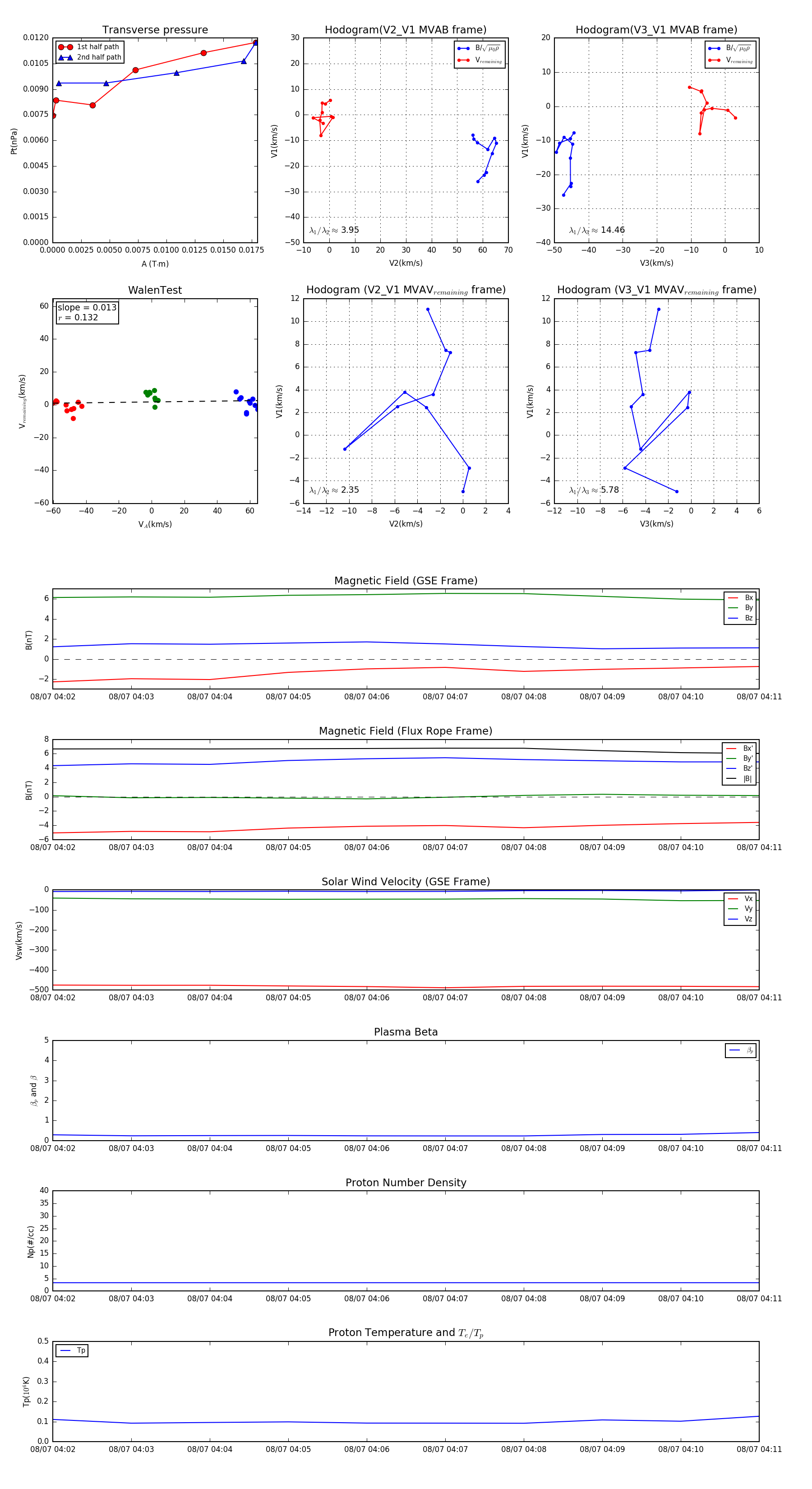Viewport: 812px width, 1489px height.
Task: Click the "Np(#/cc)" y-axis label
Action: pos(31,1242)
